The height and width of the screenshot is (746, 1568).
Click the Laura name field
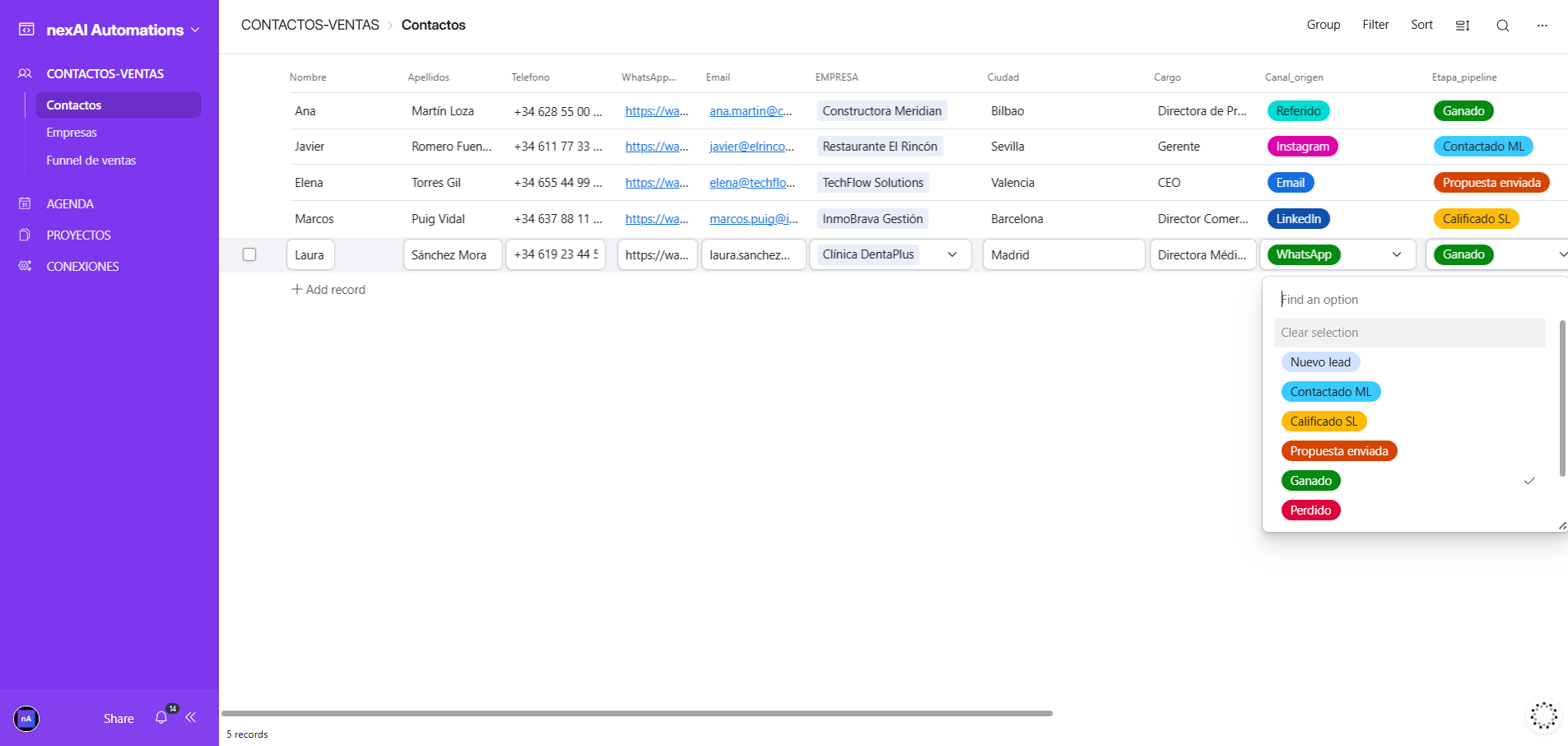pos(310,254)
